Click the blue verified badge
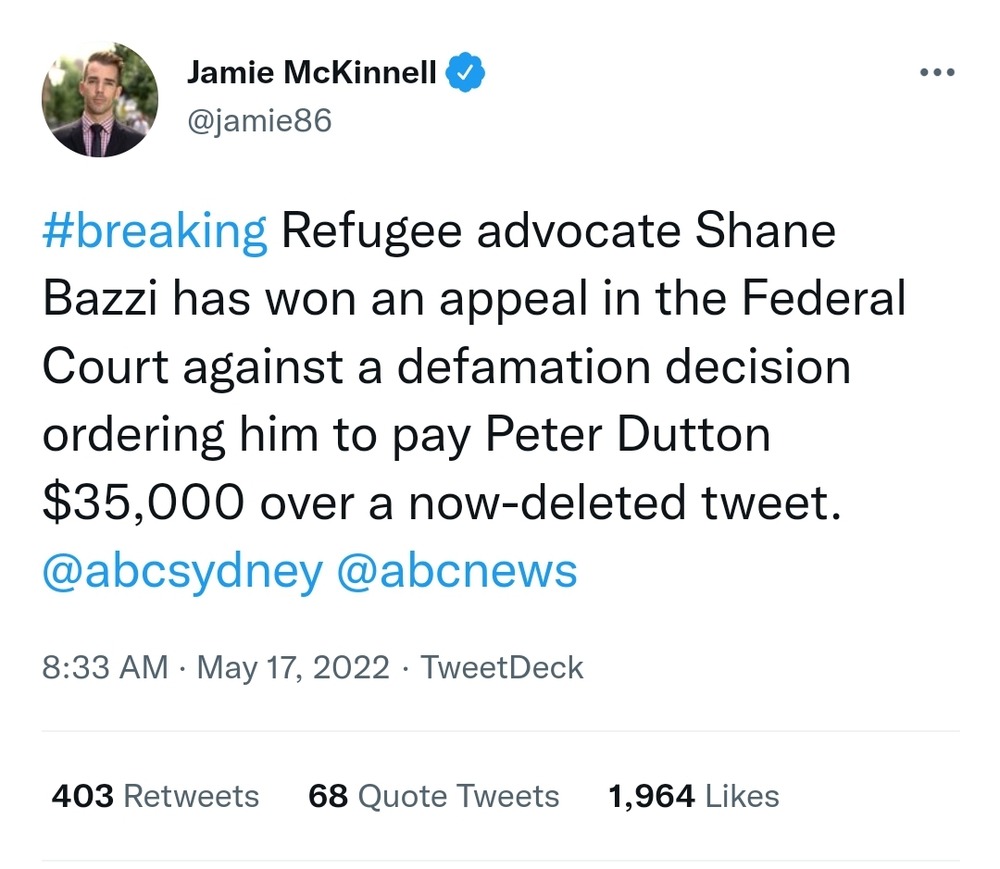Image resolution: width=1000 pixels, height=869 pixels. click(x=466, y=71)
